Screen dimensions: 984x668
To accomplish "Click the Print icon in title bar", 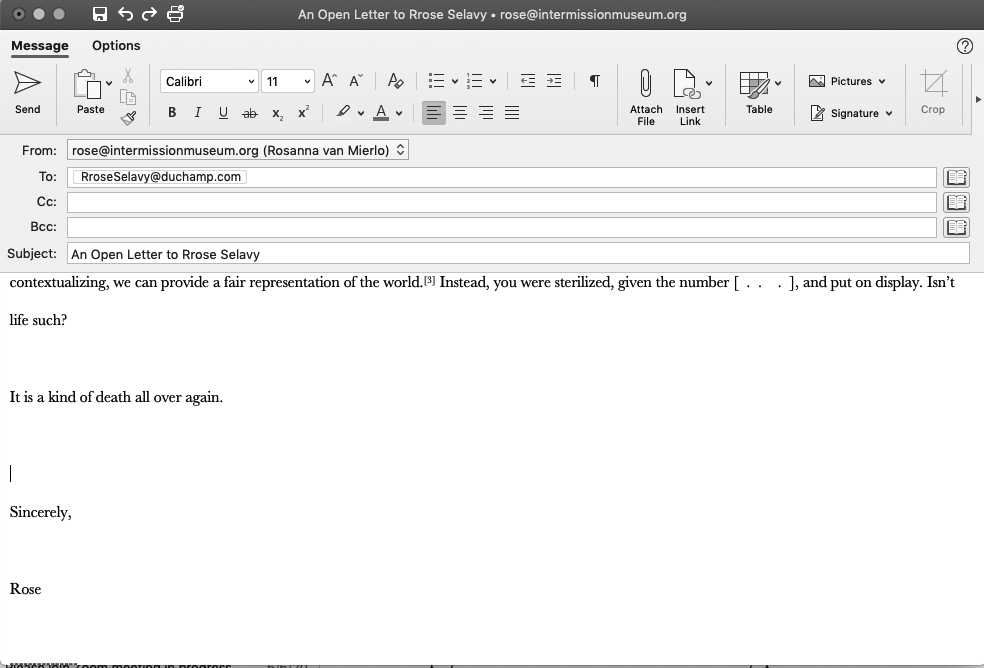I will (x=176, y=14).
